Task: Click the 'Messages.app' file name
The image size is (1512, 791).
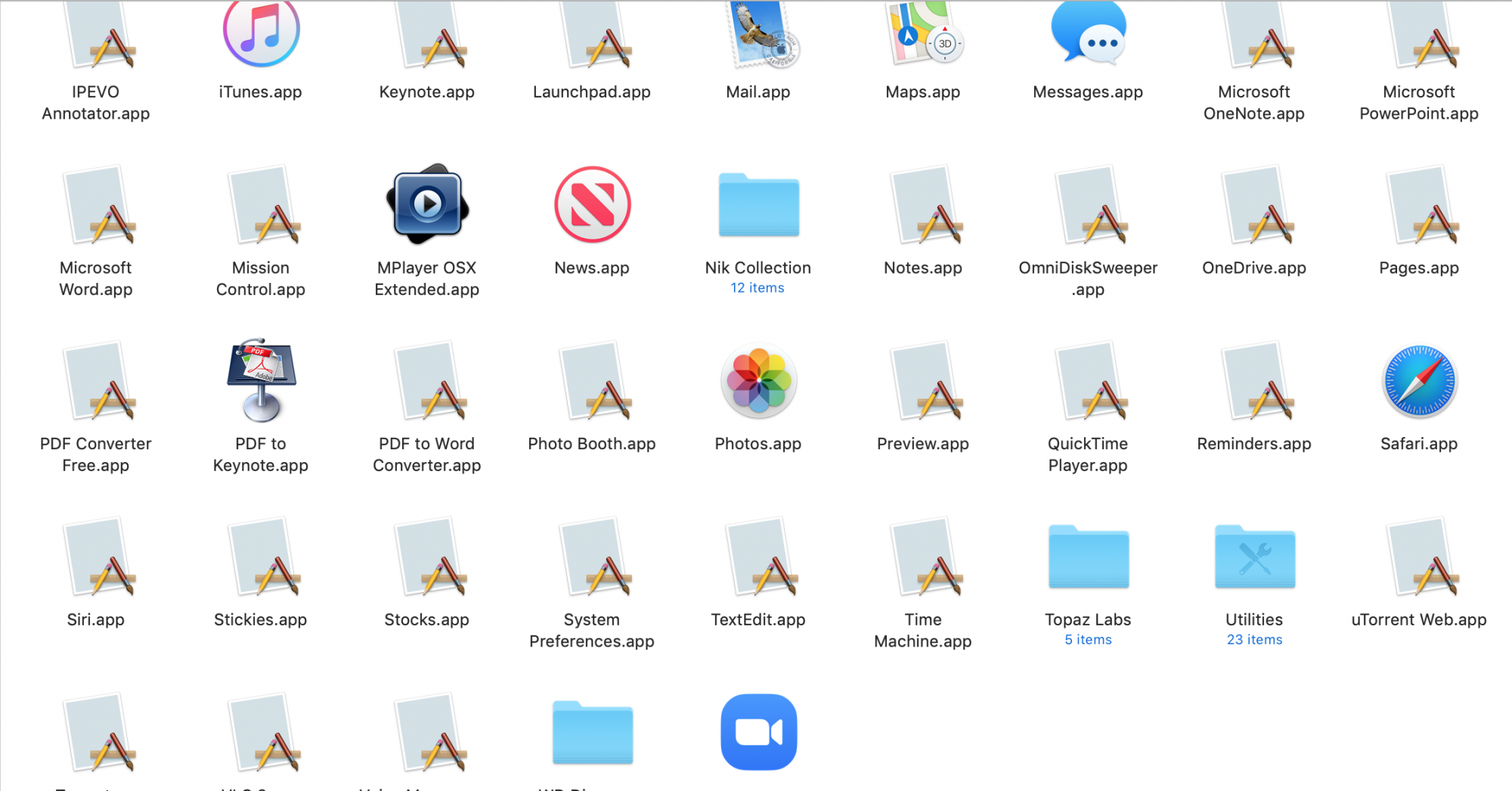Action: pos(1088,92)
